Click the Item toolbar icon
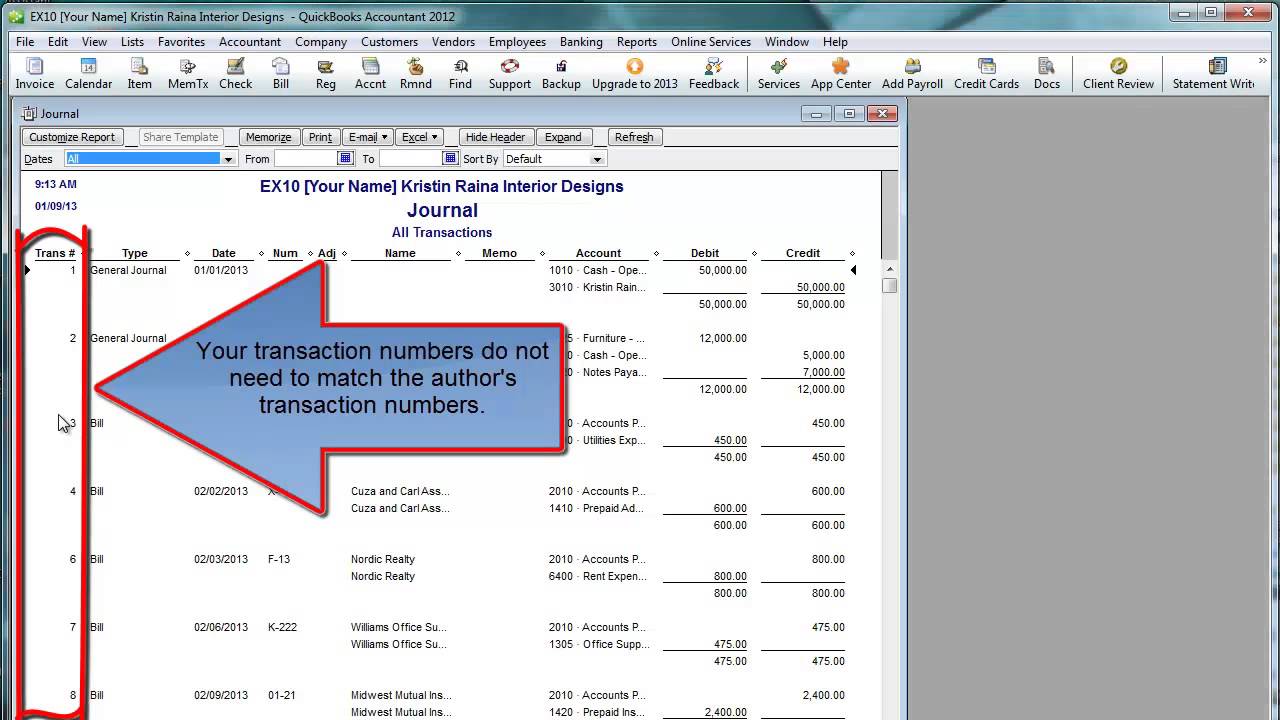 point(139,74)
